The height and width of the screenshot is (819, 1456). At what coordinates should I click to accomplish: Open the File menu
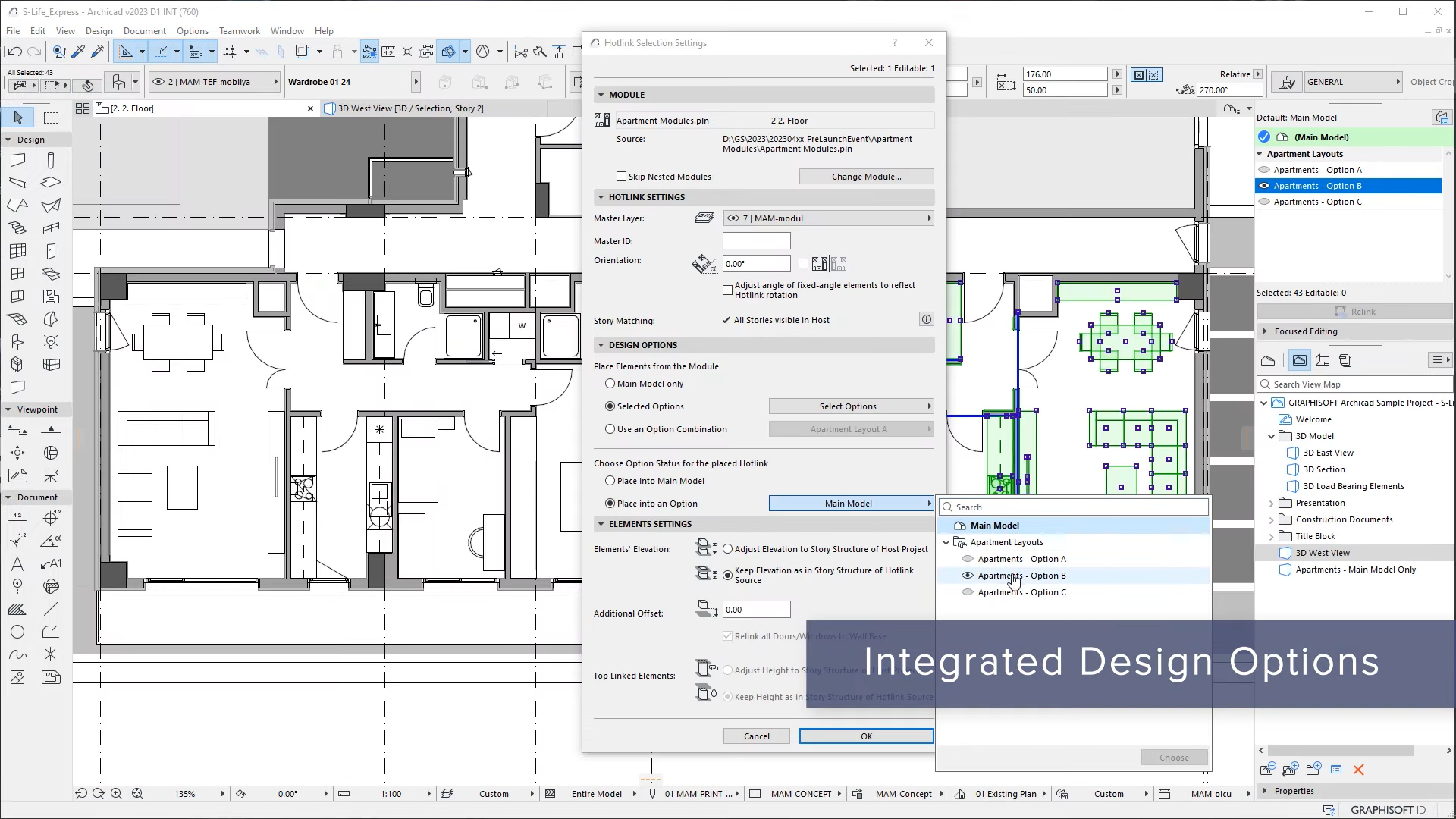click(13, 31)
